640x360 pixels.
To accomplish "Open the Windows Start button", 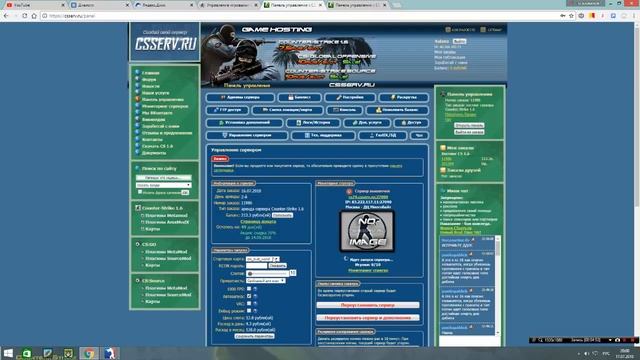I will coord(8,353).
